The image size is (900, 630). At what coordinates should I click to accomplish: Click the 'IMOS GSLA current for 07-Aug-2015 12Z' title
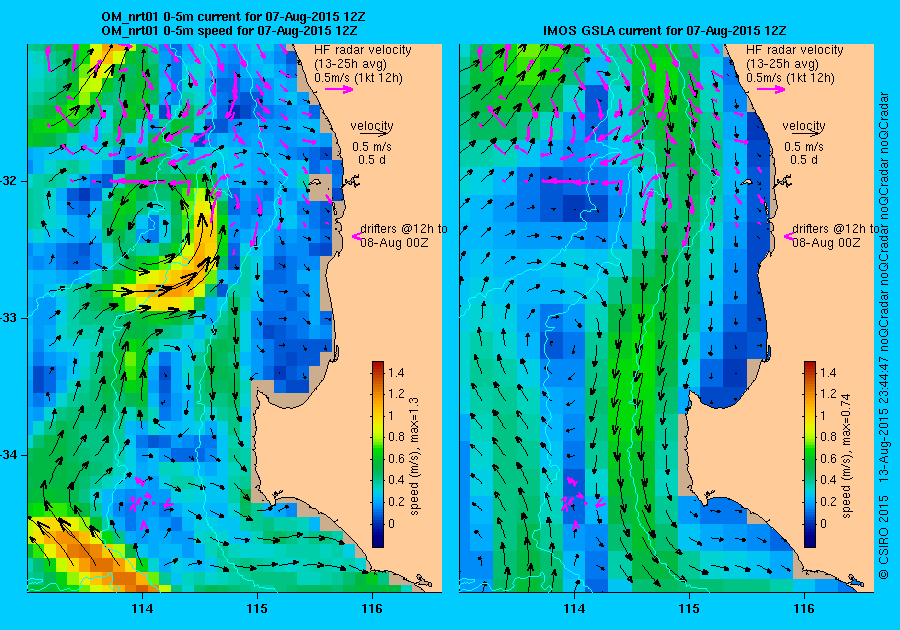(665, 30)
